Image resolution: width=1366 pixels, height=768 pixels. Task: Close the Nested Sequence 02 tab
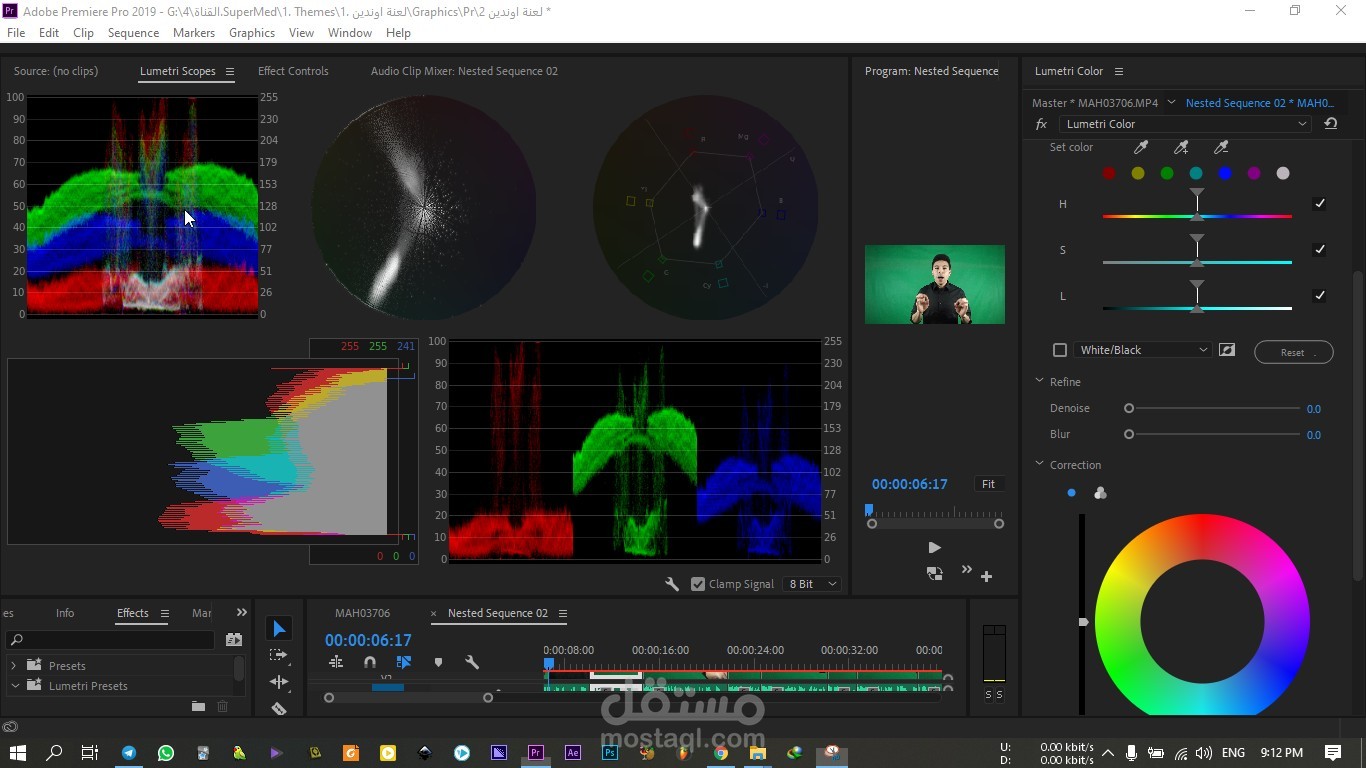pyautogui.click(x=434, y=614)
